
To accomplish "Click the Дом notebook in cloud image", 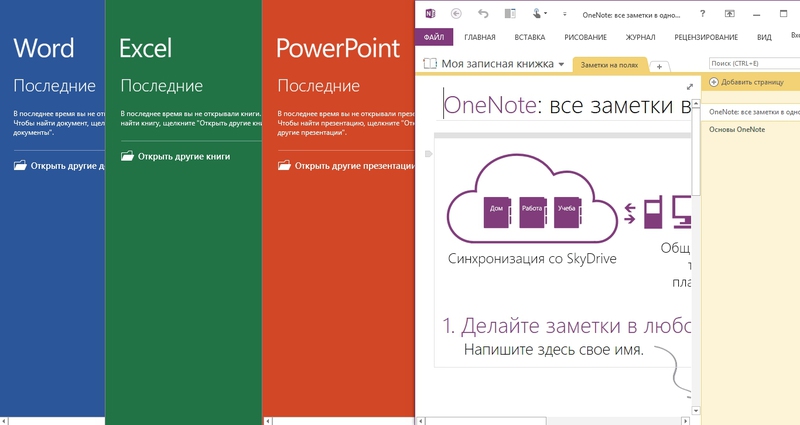I will [x=497, y=212].
